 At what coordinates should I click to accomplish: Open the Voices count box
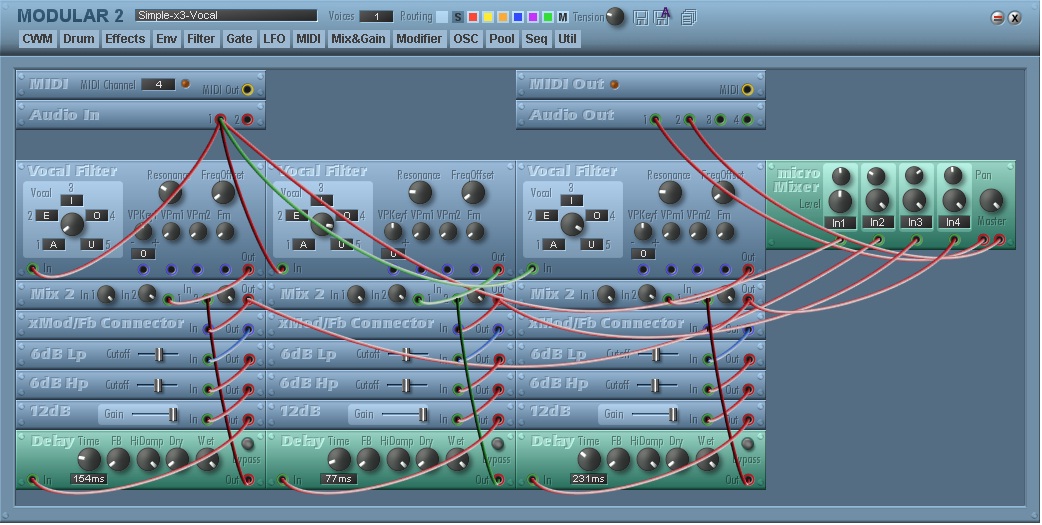[376, 17]
